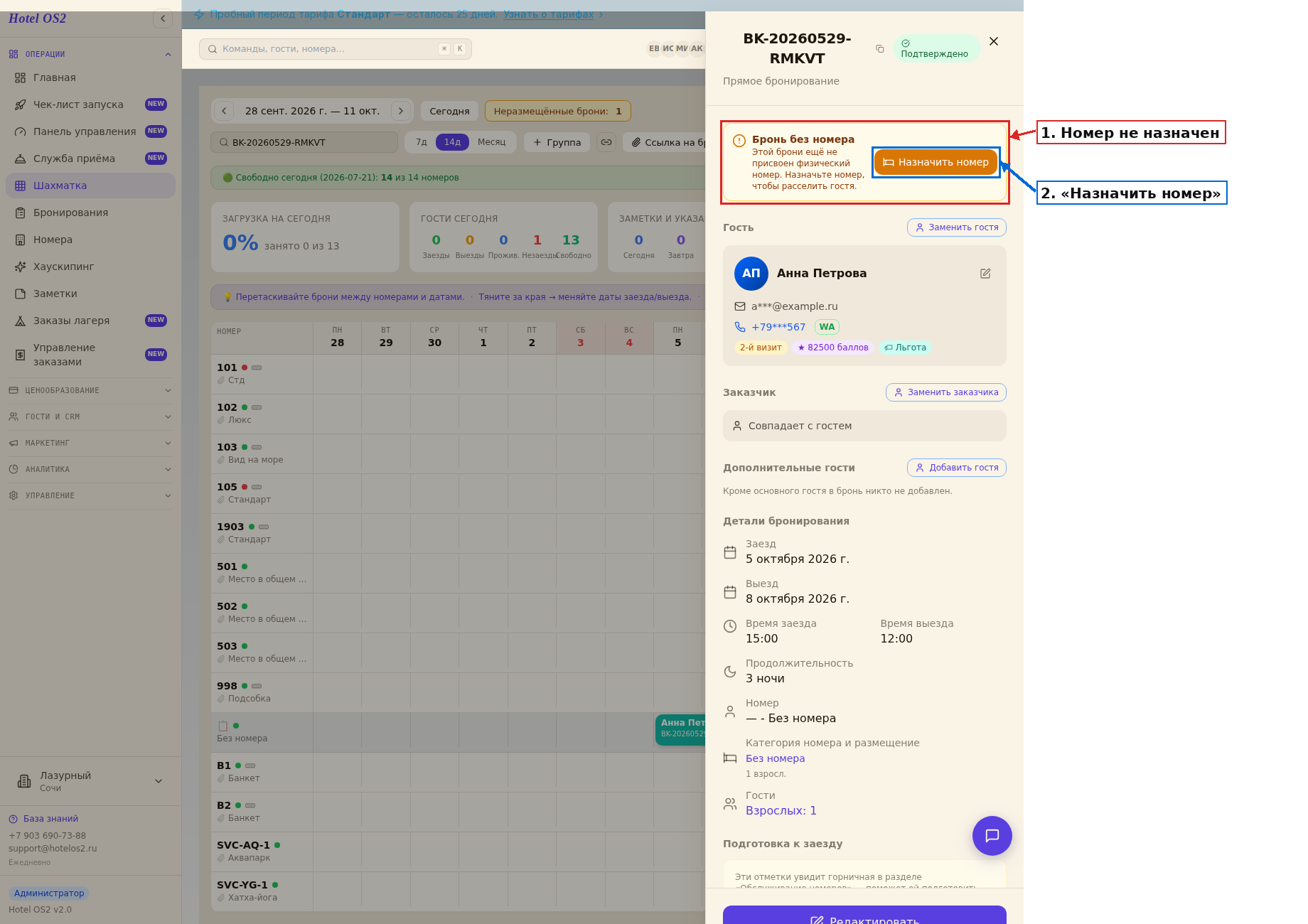The width and height of the screenshot is (1308, 924).
Task: Select the 7д view toggle
Action: pos(422,142)
